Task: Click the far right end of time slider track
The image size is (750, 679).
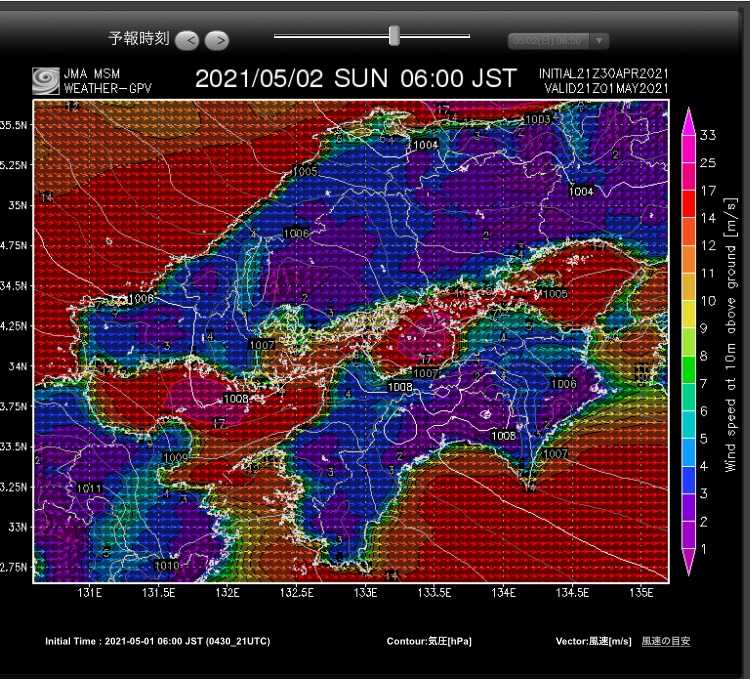Action: point(467,36)
